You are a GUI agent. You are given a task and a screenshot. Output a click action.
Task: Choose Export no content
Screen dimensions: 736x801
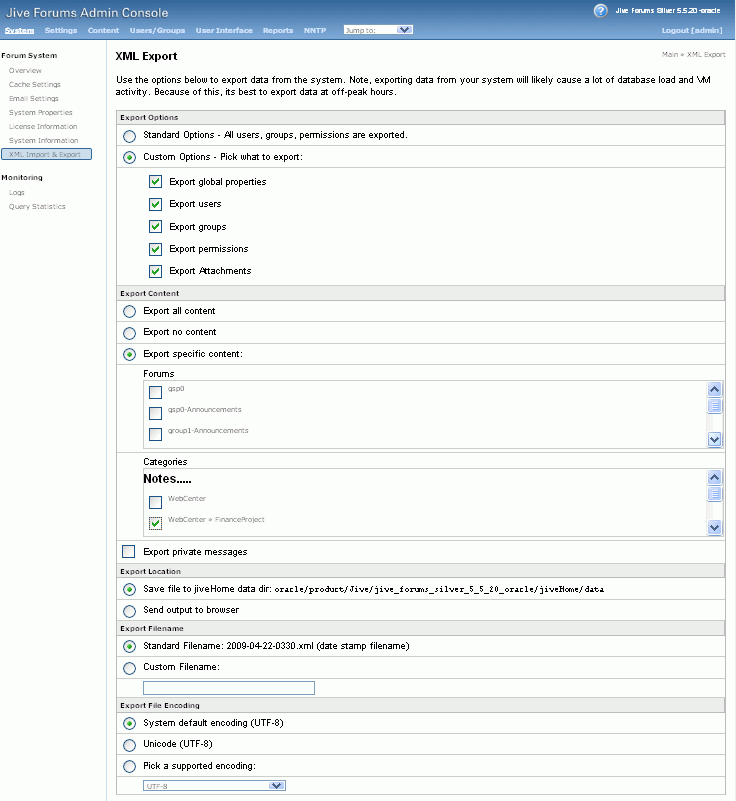point(129,332)
